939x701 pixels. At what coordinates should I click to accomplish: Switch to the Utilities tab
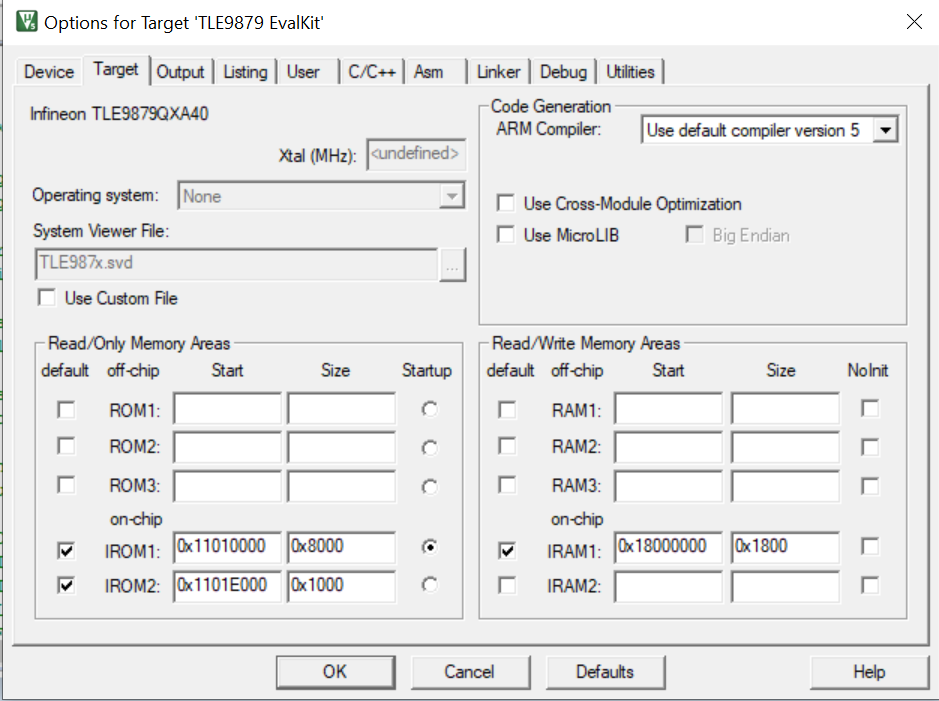point(631,71)
